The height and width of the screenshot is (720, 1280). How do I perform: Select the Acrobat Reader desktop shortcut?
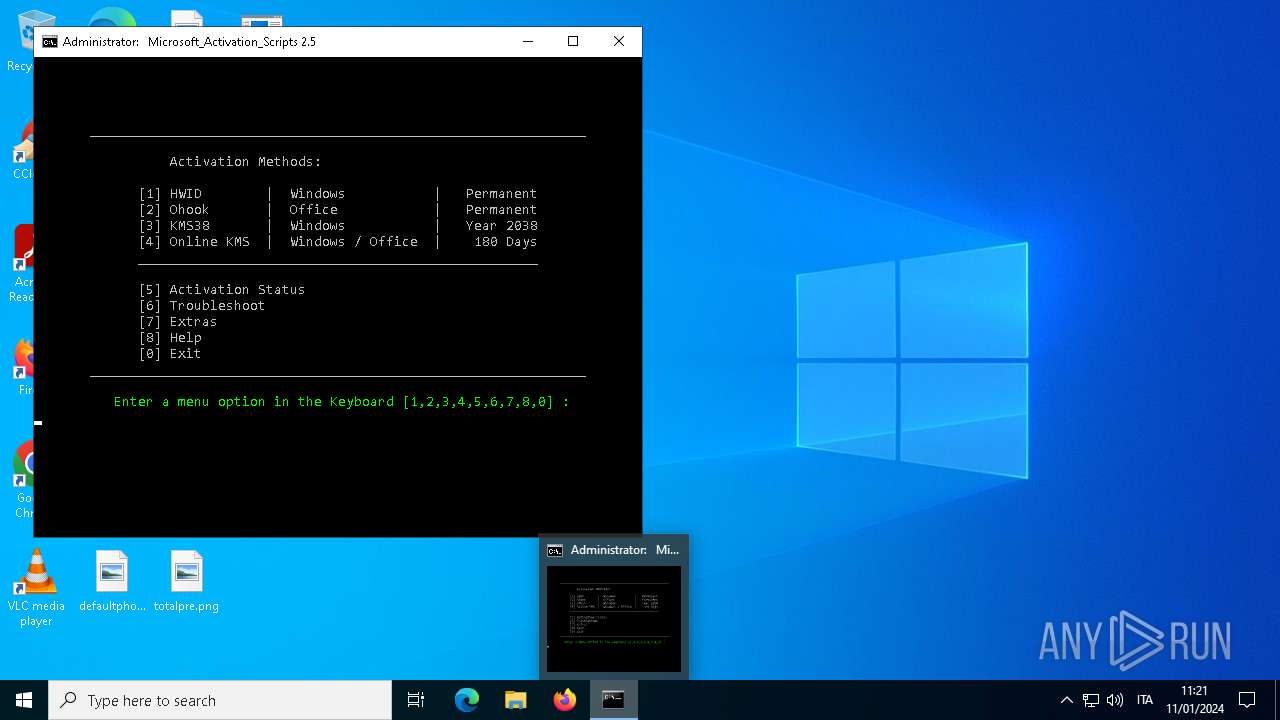tap(20, 264)
